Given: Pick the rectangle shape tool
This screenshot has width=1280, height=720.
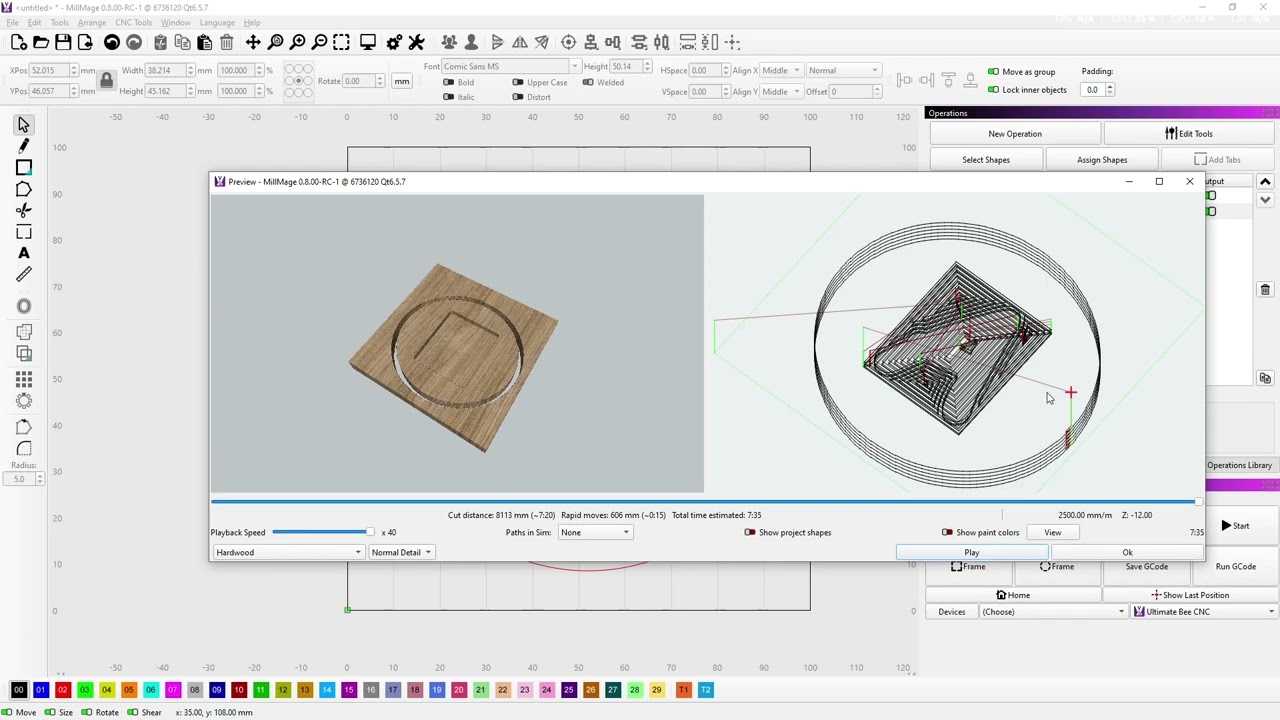Looking at the screenshot, I should (24, 167).
